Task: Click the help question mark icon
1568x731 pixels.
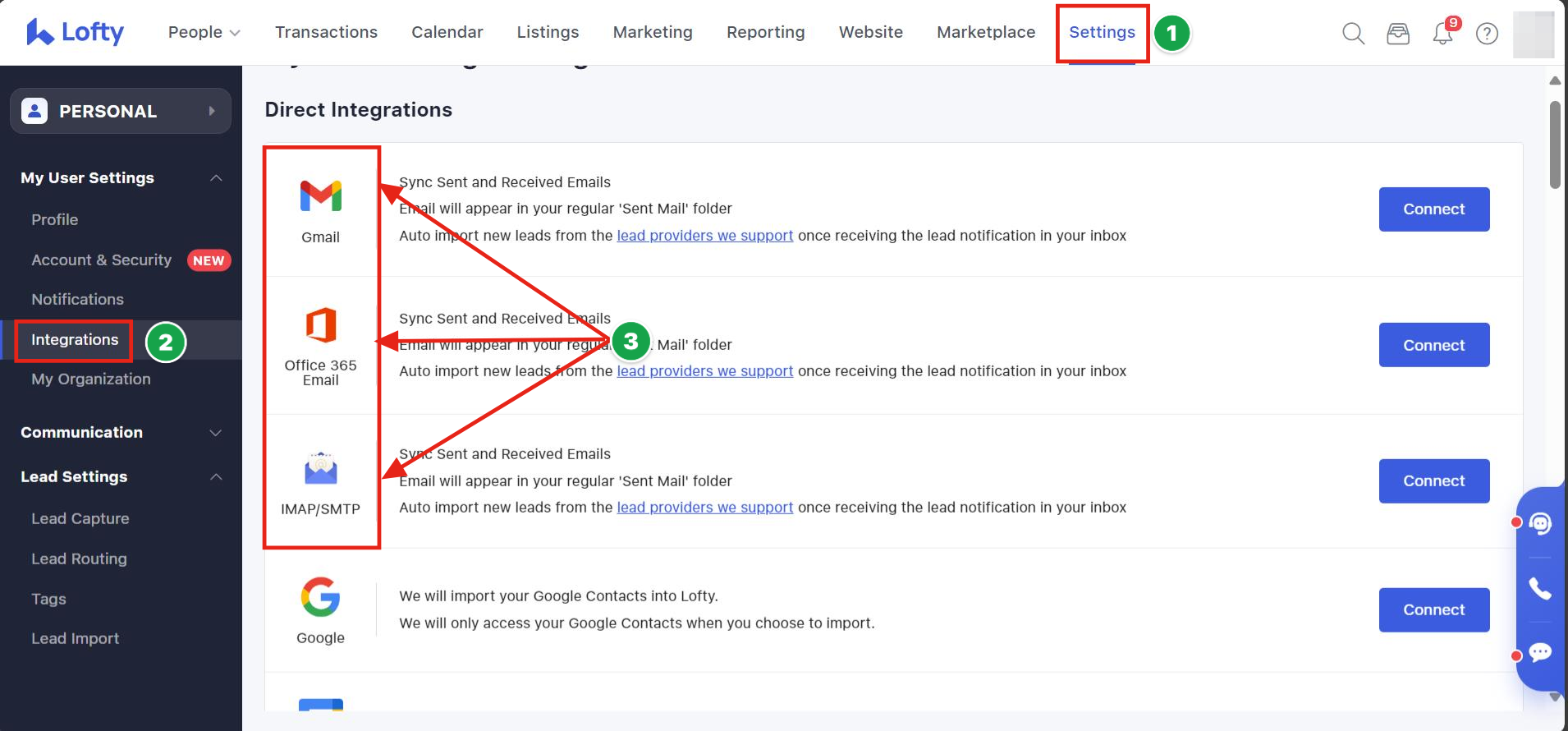Action: pos(1487,34)
